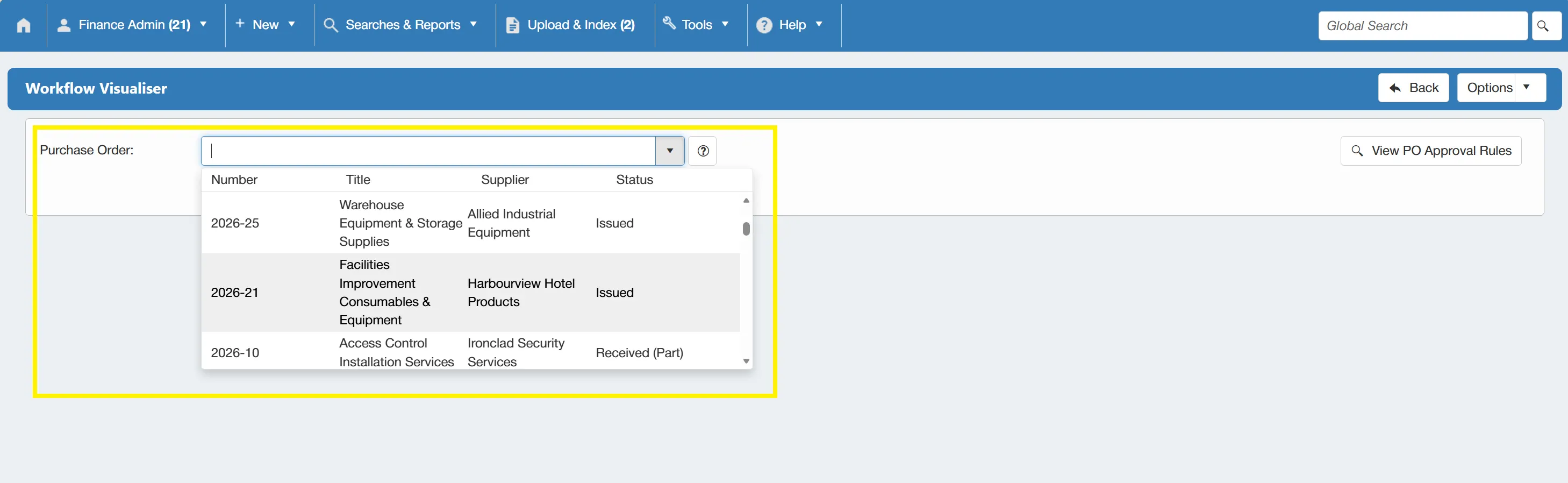Click Ironclad Security Services supplier cell
The width and height of the screenshot is (1568, 483).
tap(516, 352)
